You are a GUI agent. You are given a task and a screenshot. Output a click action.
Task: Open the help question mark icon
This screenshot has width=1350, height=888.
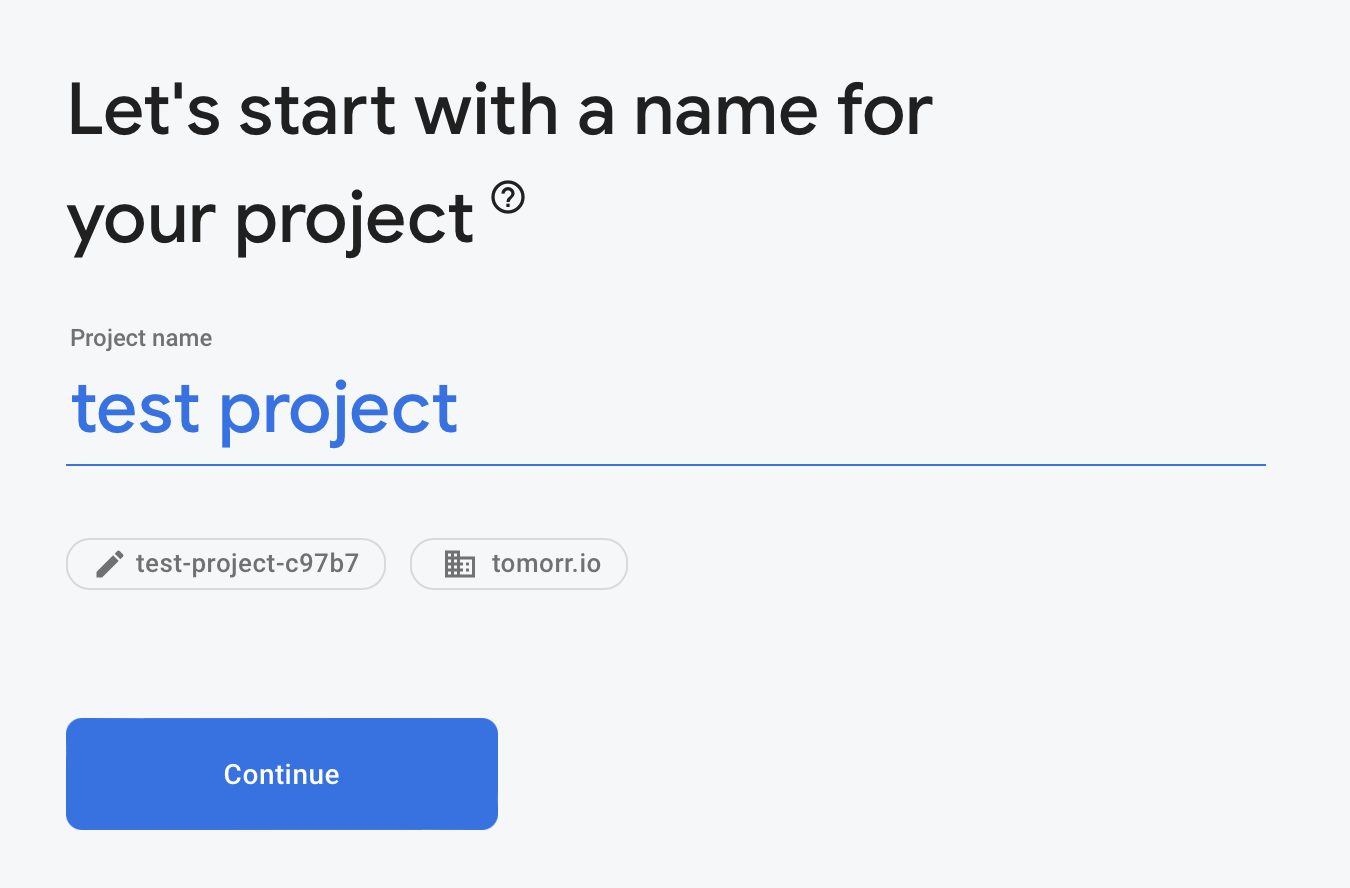pyautogui.click(x=508, y=198)
